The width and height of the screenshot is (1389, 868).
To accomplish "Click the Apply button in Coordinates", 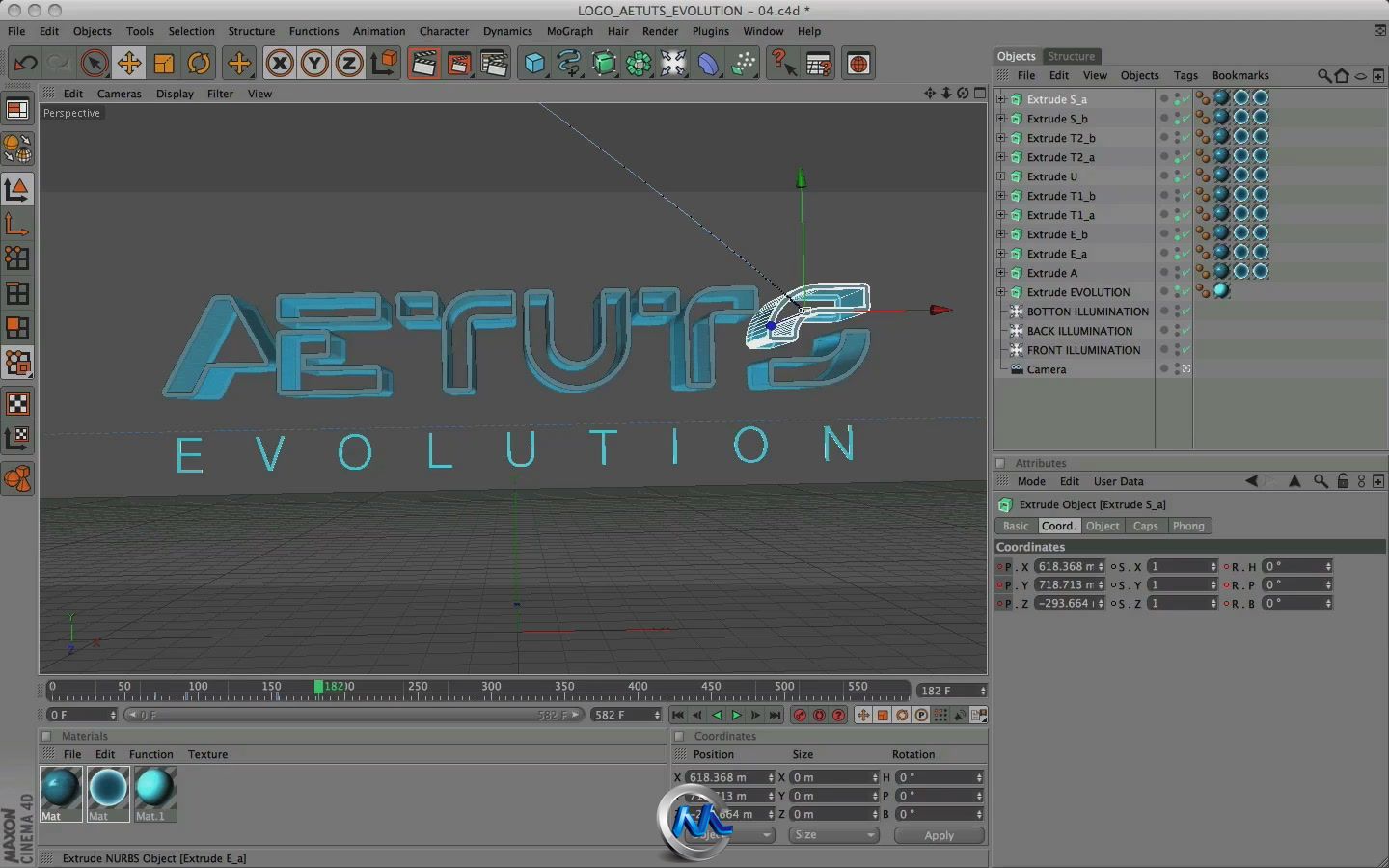I will point(939,835).
